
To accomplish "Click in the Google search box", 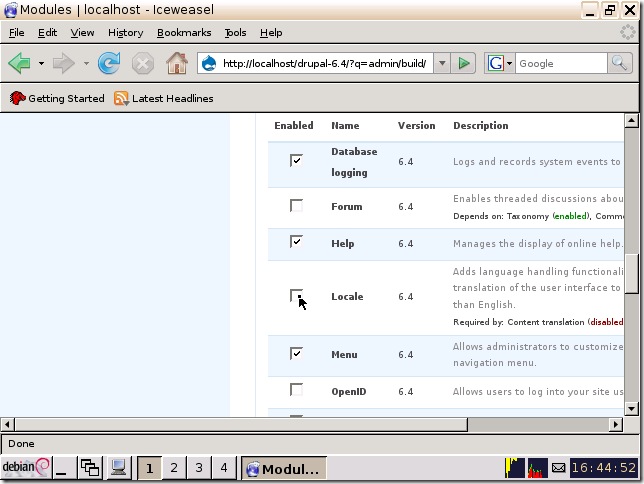I will pyautogui.click(x=561, y=63).
